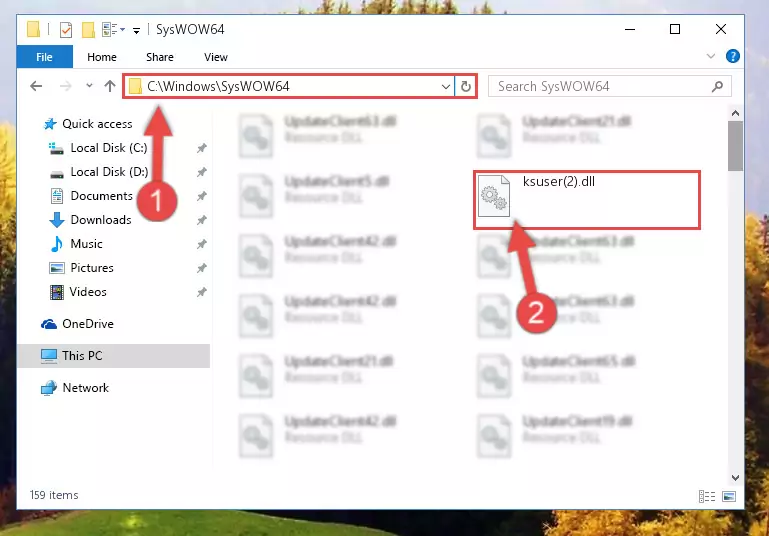Switch to Details view via status bar icon
Image resolution: width=769 pixels, height=536 pixels.
(707, 496)
